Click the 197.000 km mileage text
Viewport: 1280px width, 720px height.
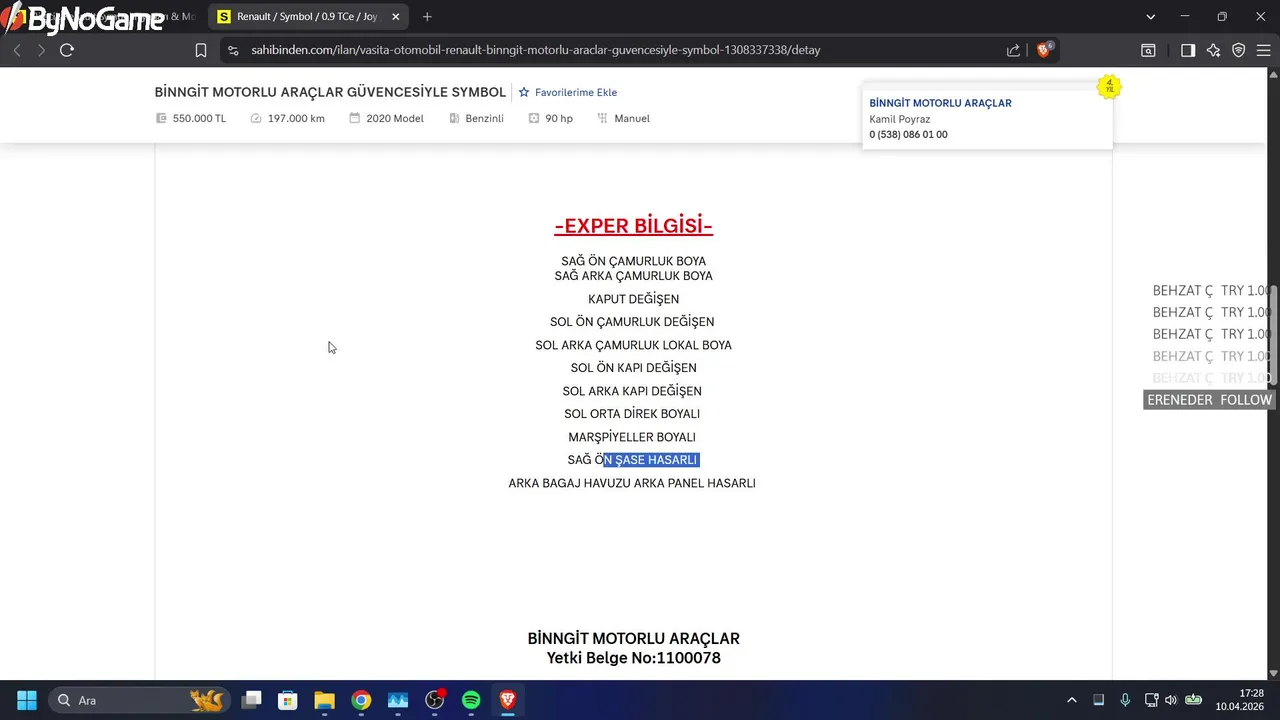(296, 118)
